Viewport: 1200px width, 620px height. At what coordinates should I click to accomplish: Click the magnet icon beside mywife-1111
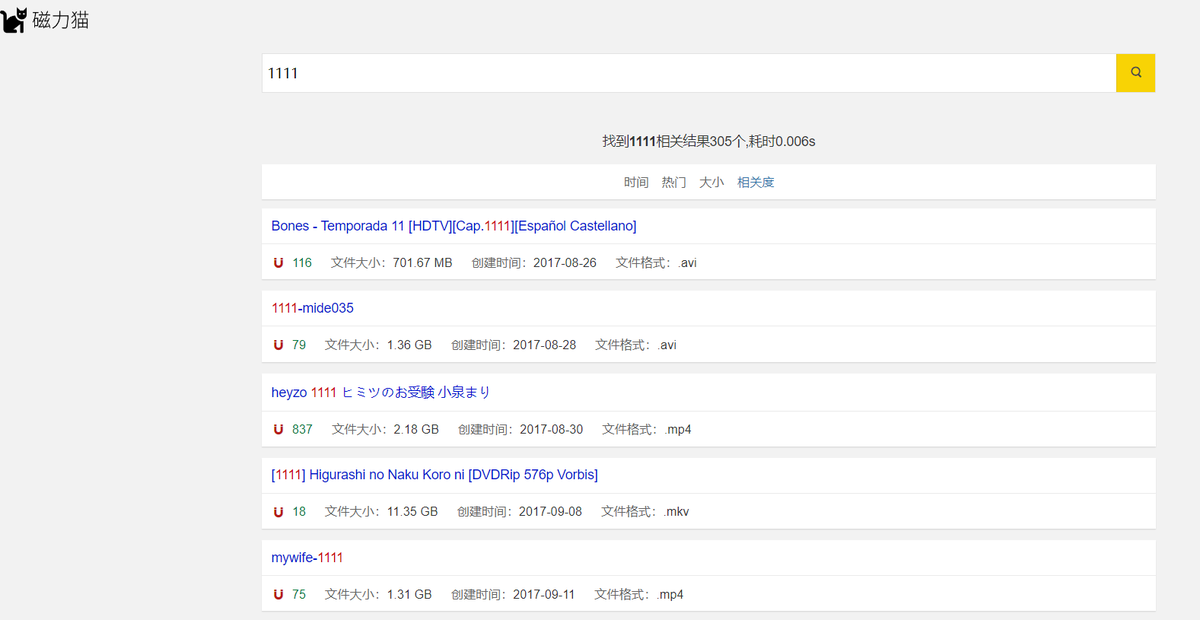click(x=277, y=593)
